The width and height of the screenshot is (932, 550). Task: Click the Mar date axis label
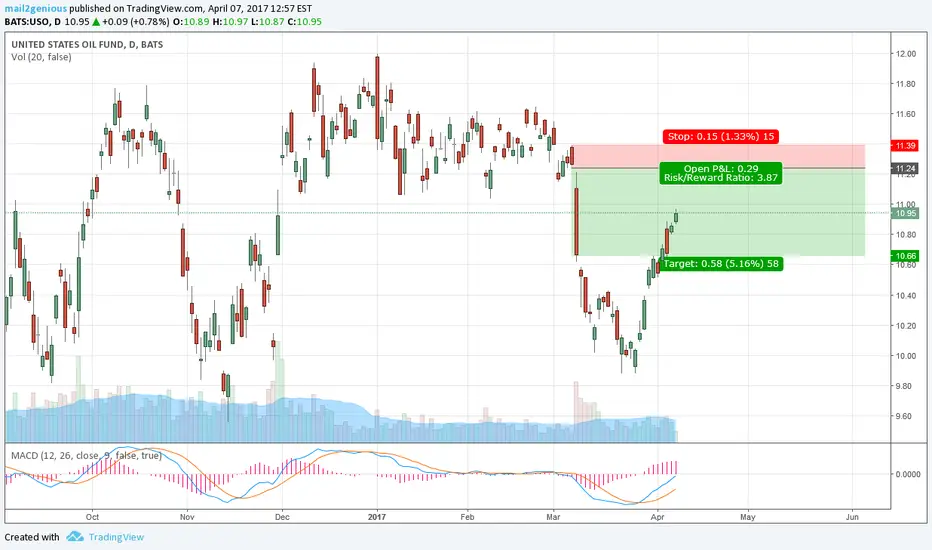tap(553, 517)
